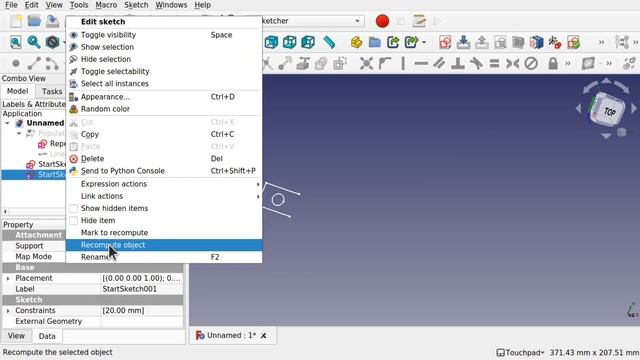Click the Save document icon
Image resolution: width=640 pixels, height=360 pixels.
pos(52,21)
